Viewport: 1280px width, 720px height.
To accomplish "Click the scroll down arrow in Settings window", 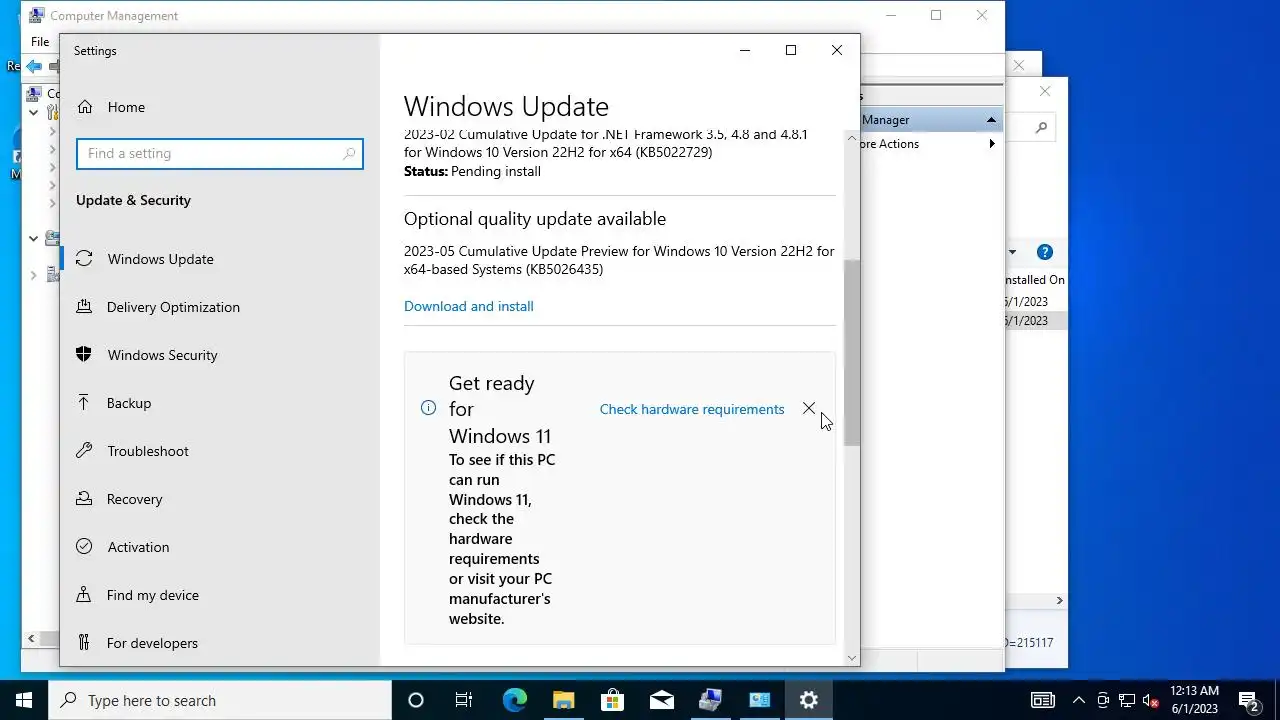I will [x=852, y=658].
